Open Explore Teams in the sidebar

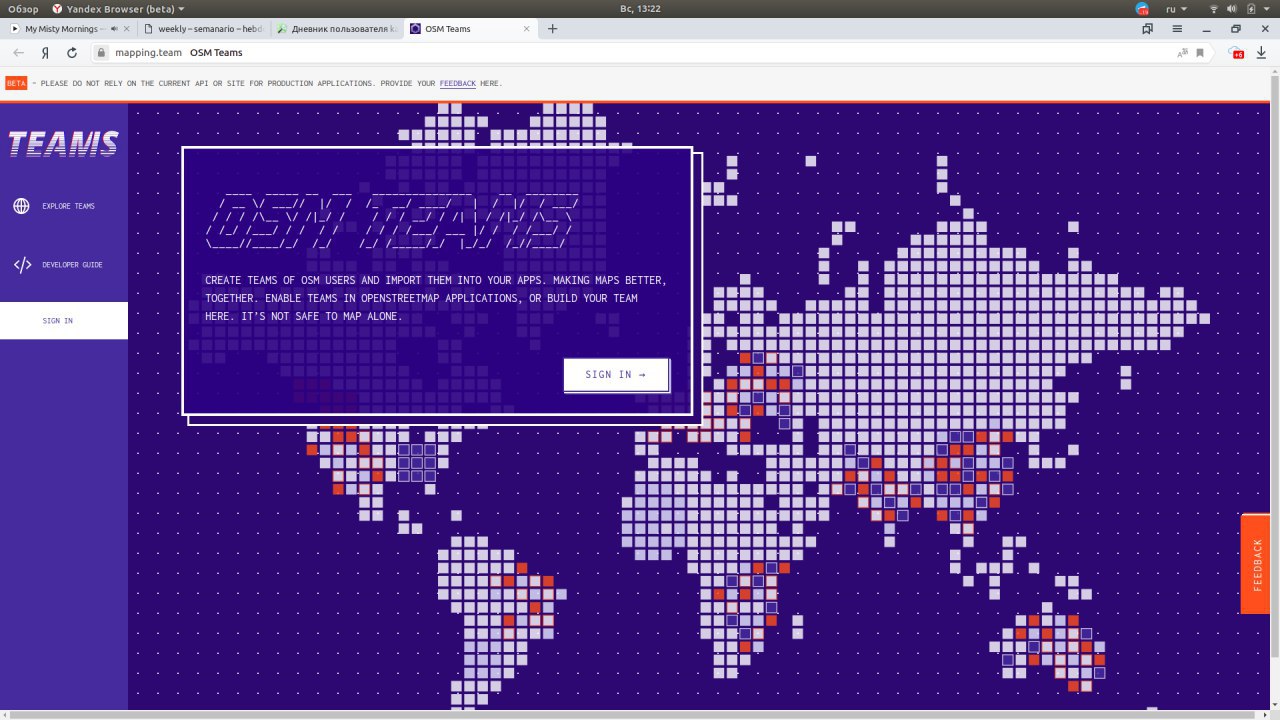pyautogui.click(x=64, y=206)
